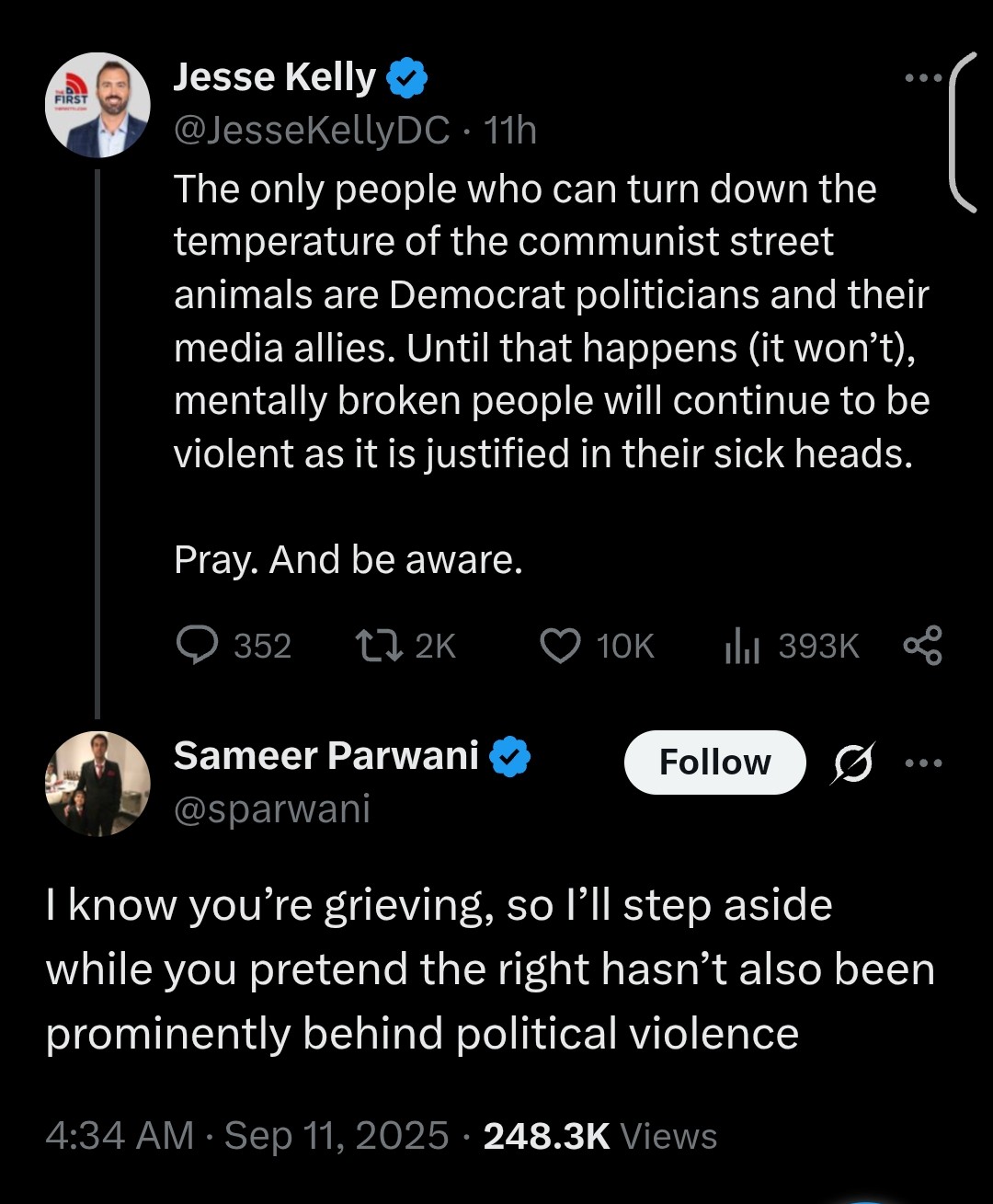View analytics for Jesse Kelly's tweet
The height and width of the screenshot is (1204, 993).
[x=742, y=646]
